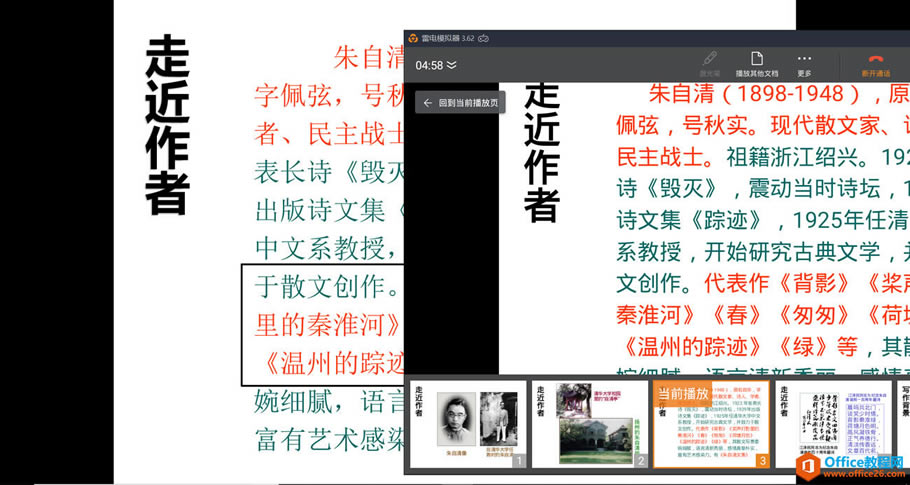The height and width of the screenshot is (485, 910).
Task: Click the LDPlayer logo icon in title bar
Action: point(413,38)
